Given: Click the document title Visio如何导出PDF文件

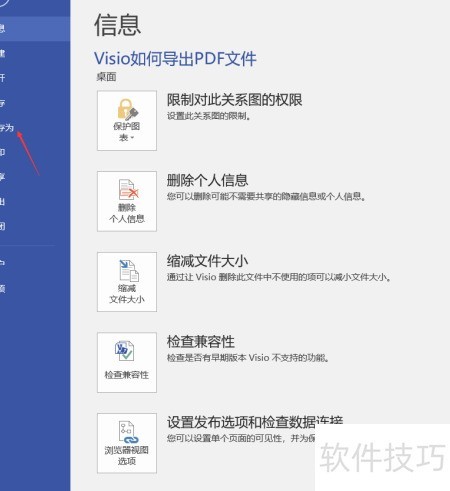Looking at the screenshot, I should click(x=175, y=59).
